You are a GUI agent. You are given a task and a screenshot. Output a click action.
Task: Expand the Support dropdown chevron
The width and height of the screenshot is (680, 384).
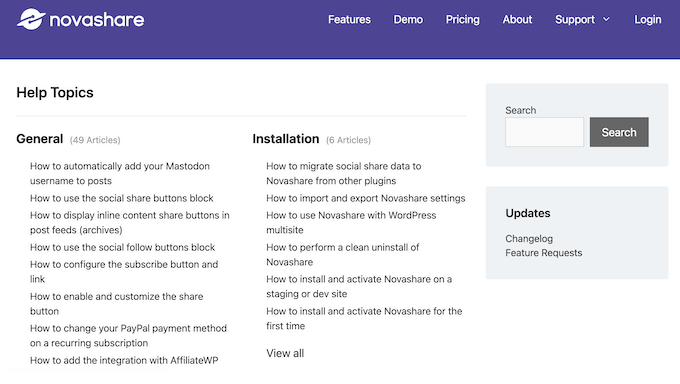pos(606,20)
